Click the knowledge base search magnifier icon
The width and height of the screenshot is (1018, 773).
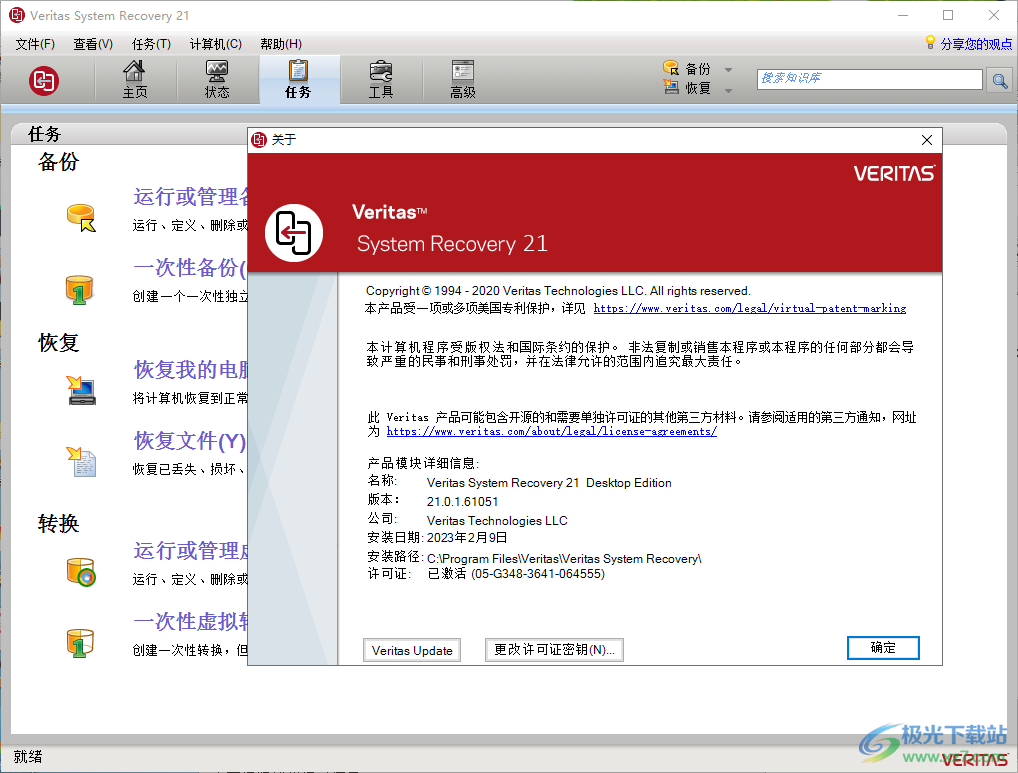999,80
